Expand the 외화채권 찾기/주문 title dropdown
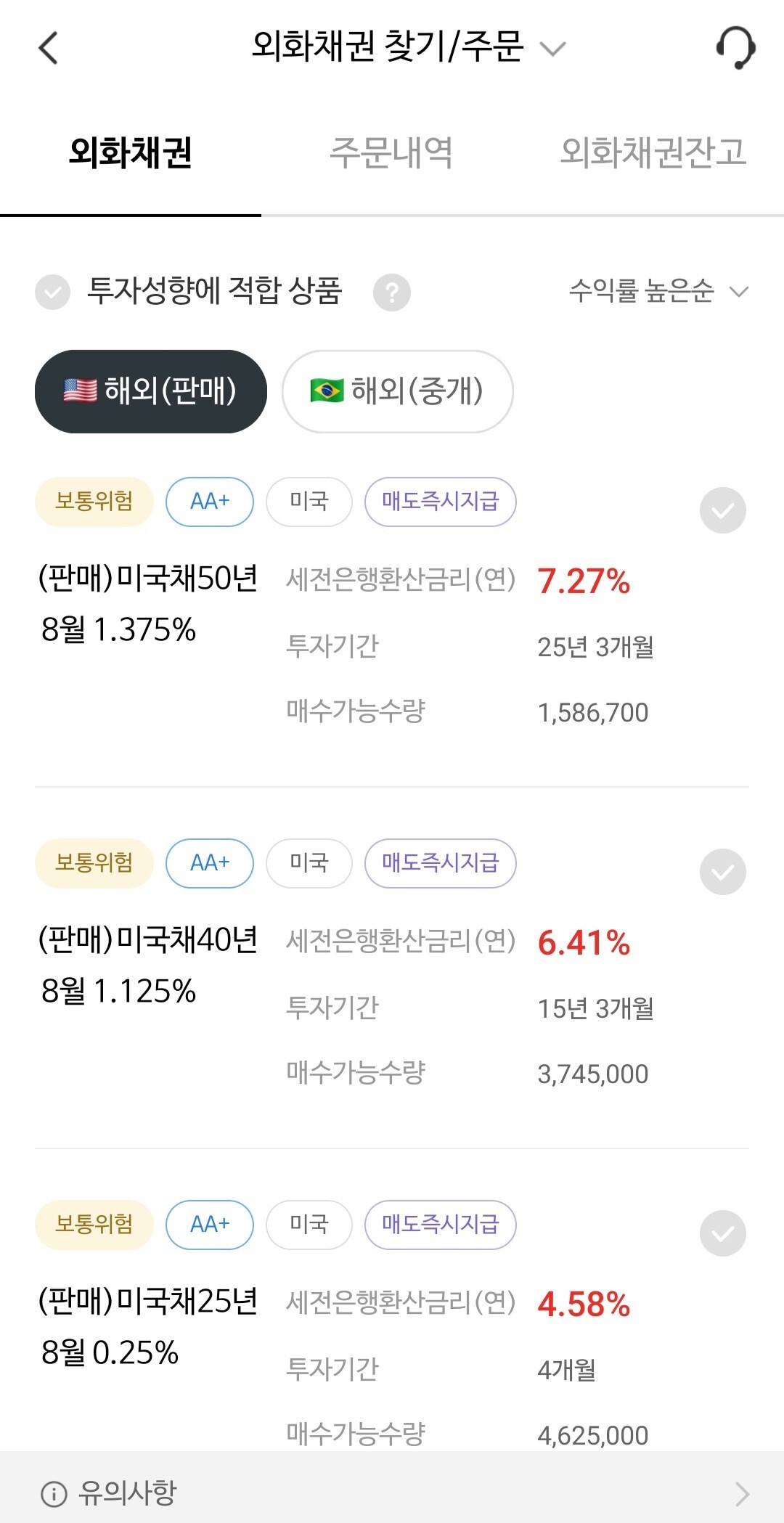The width and height of the screenshot is (784, 1523). pyautogui.click(x=553, y=49)
